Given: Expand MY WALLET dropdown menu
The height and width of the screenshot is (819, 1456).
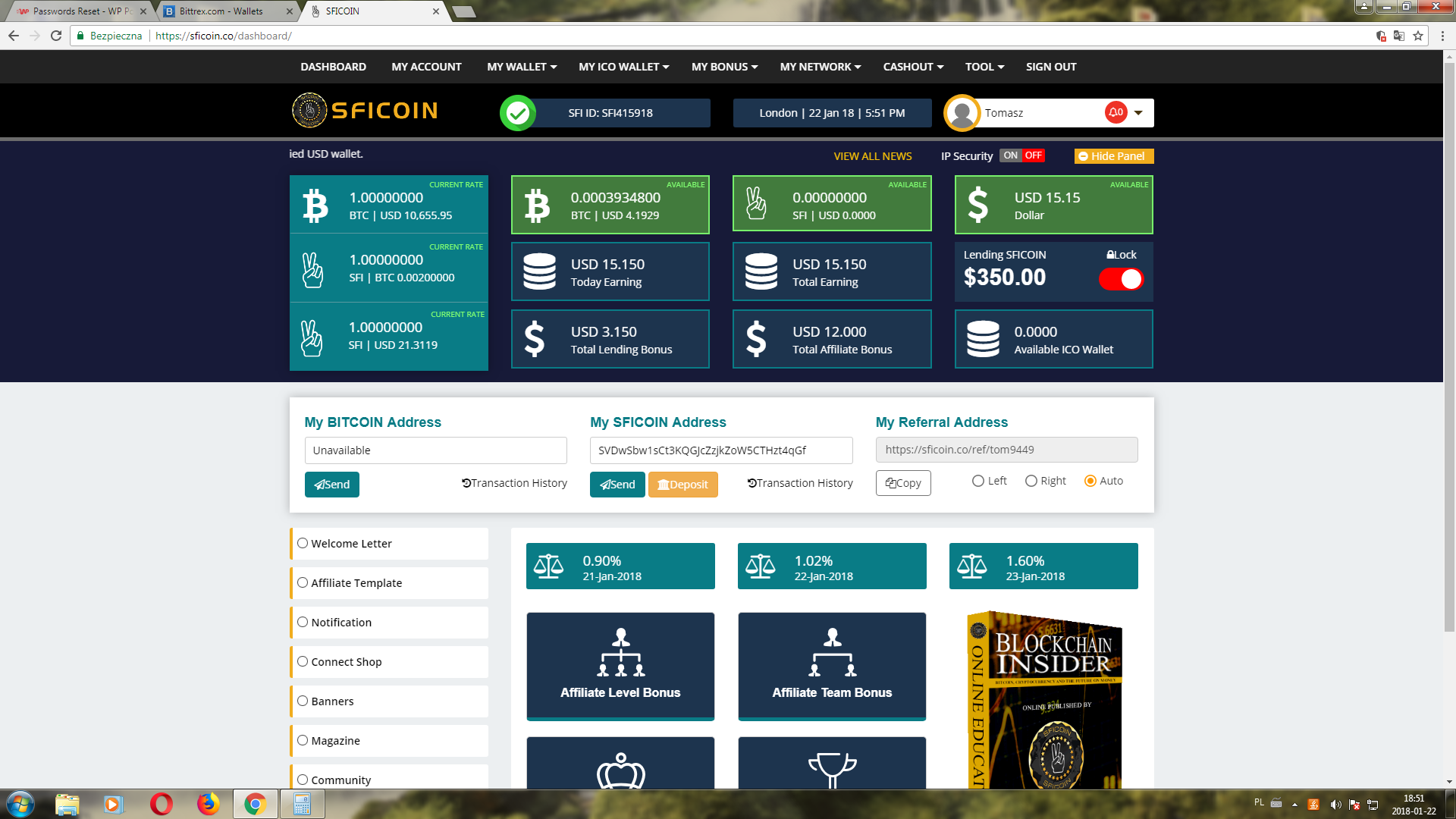Looking at the screenshot, I should pyautogui.click(x=522, y=67).
